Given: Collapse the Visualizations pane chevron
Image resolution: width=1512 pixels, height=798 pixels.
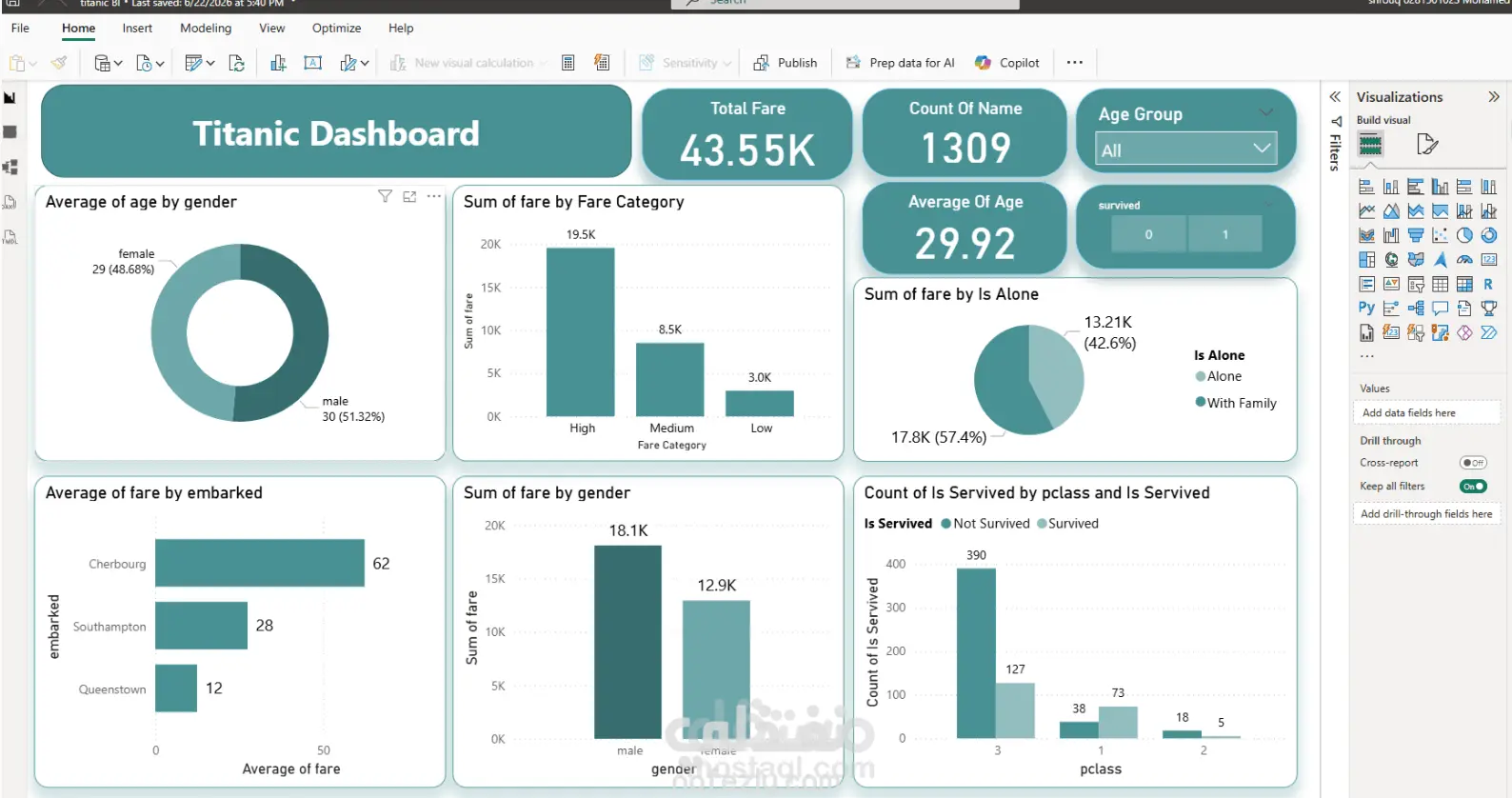Looking at the screenshot, I should pos(1494,97).
